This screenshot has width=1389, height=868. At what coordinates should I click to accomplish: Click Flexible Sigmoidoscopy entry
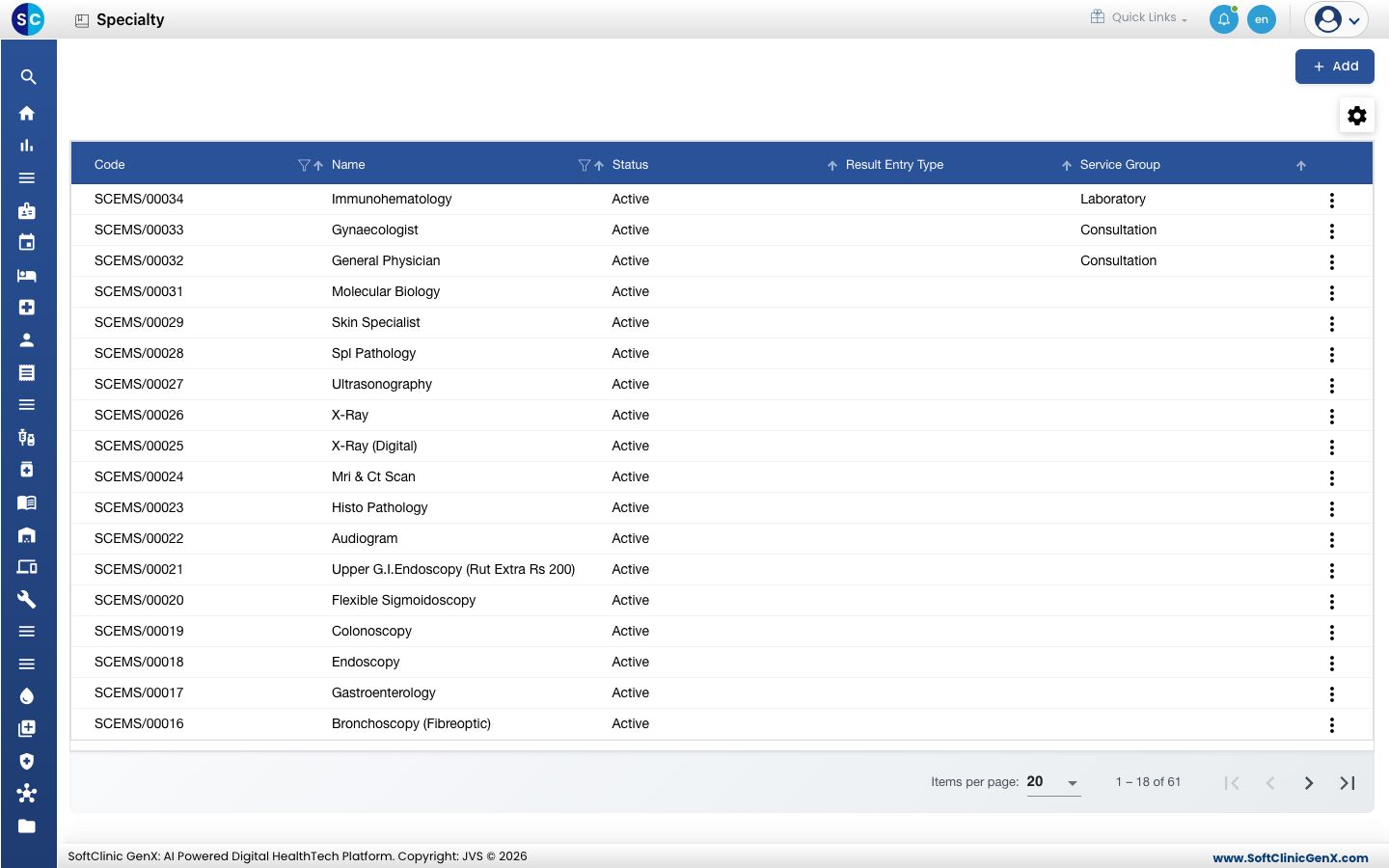(x=403, y=600)
